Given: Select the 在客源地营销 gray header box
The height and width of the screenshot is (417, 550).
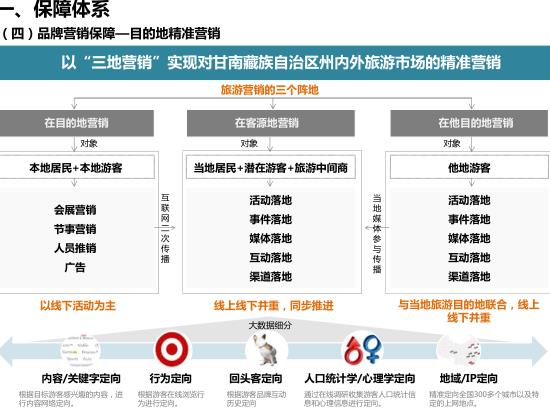Looking at the screenshot, I should (271, 123).
